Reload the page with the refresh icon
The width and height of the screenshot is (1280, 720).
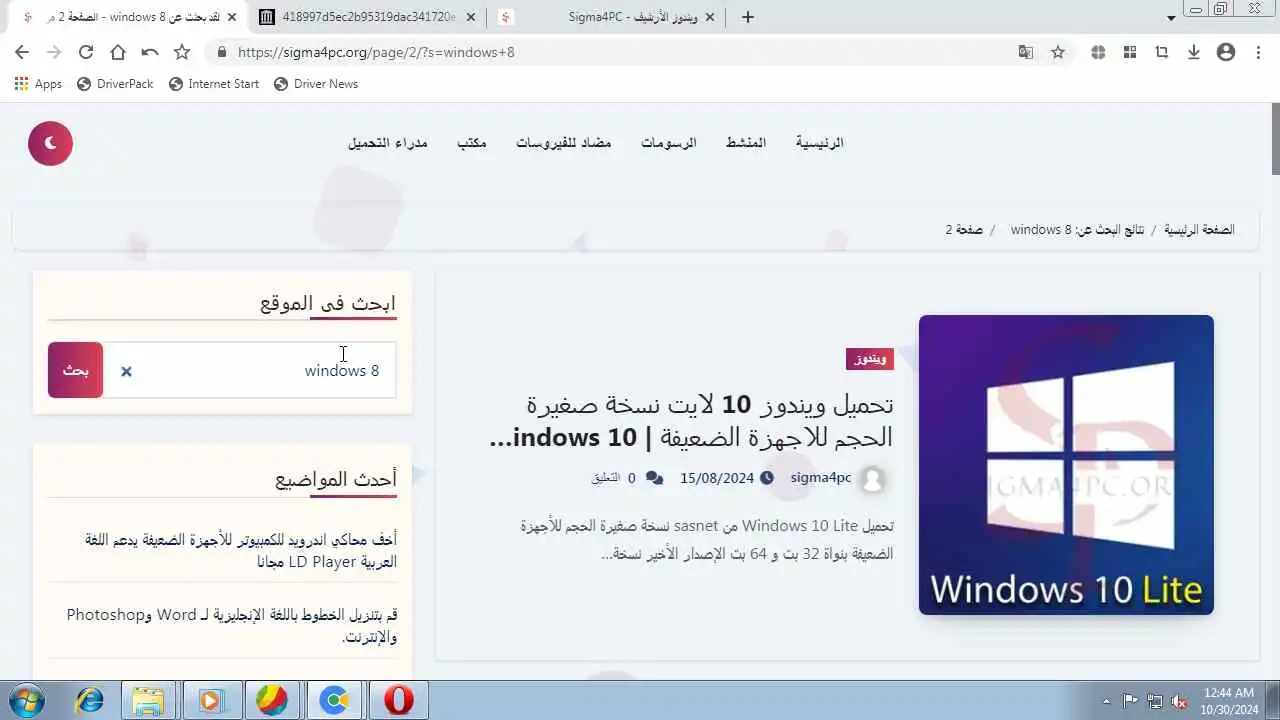pyautogui.click(x=86, y=52)
